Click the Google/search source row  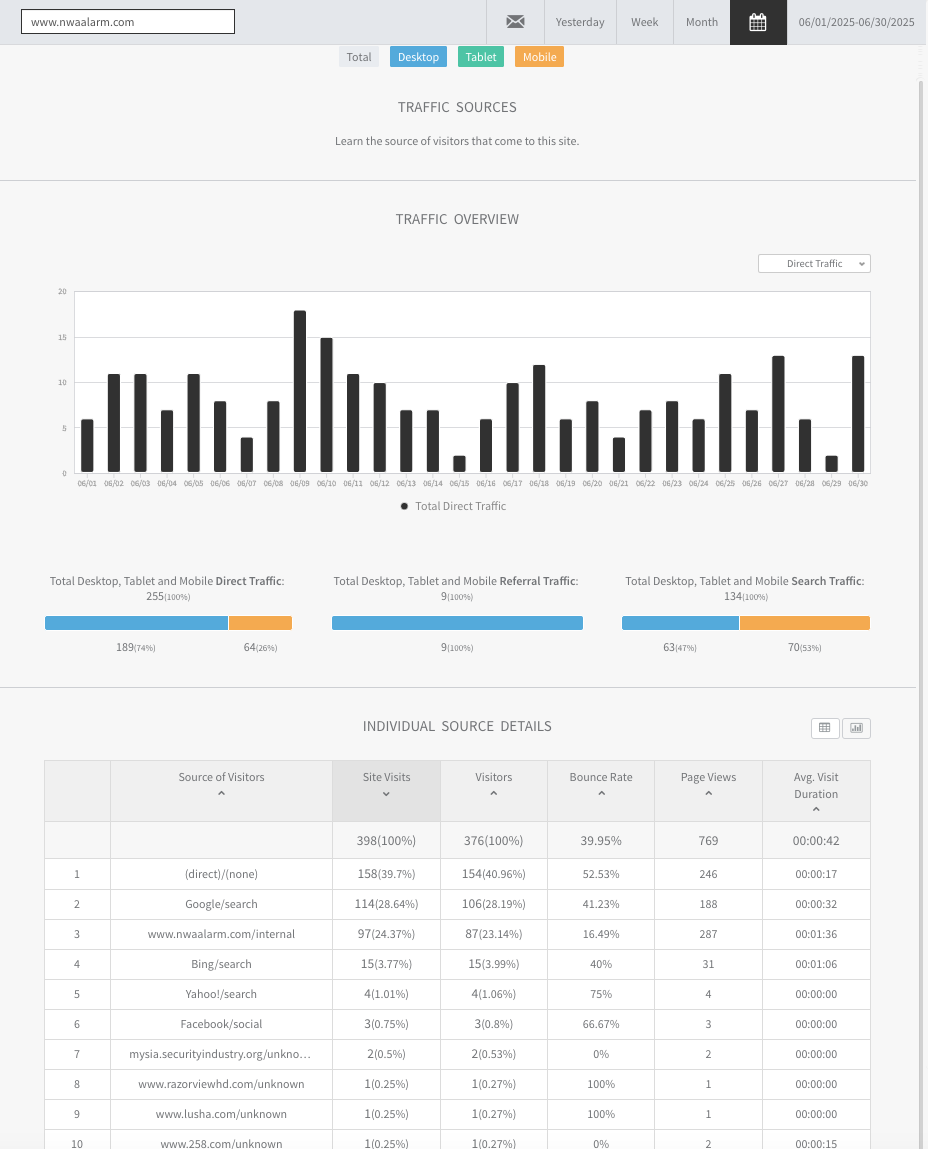tap(457, 904)
